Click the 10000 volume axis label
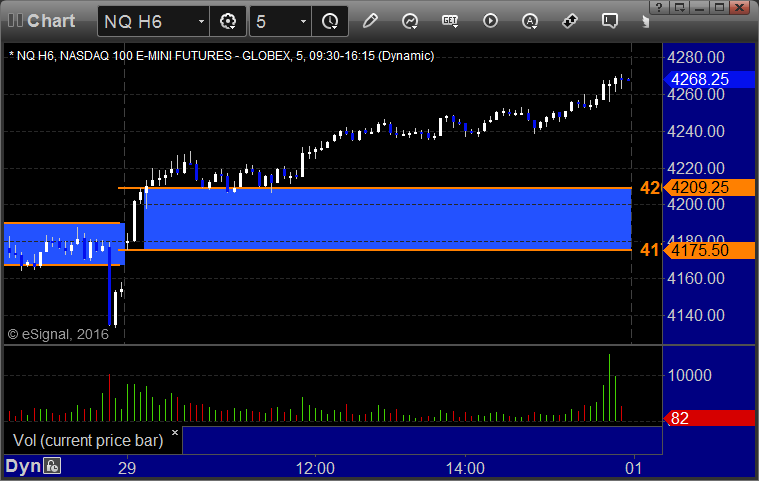Screen dimensions: 759x481 pos(689,375)
